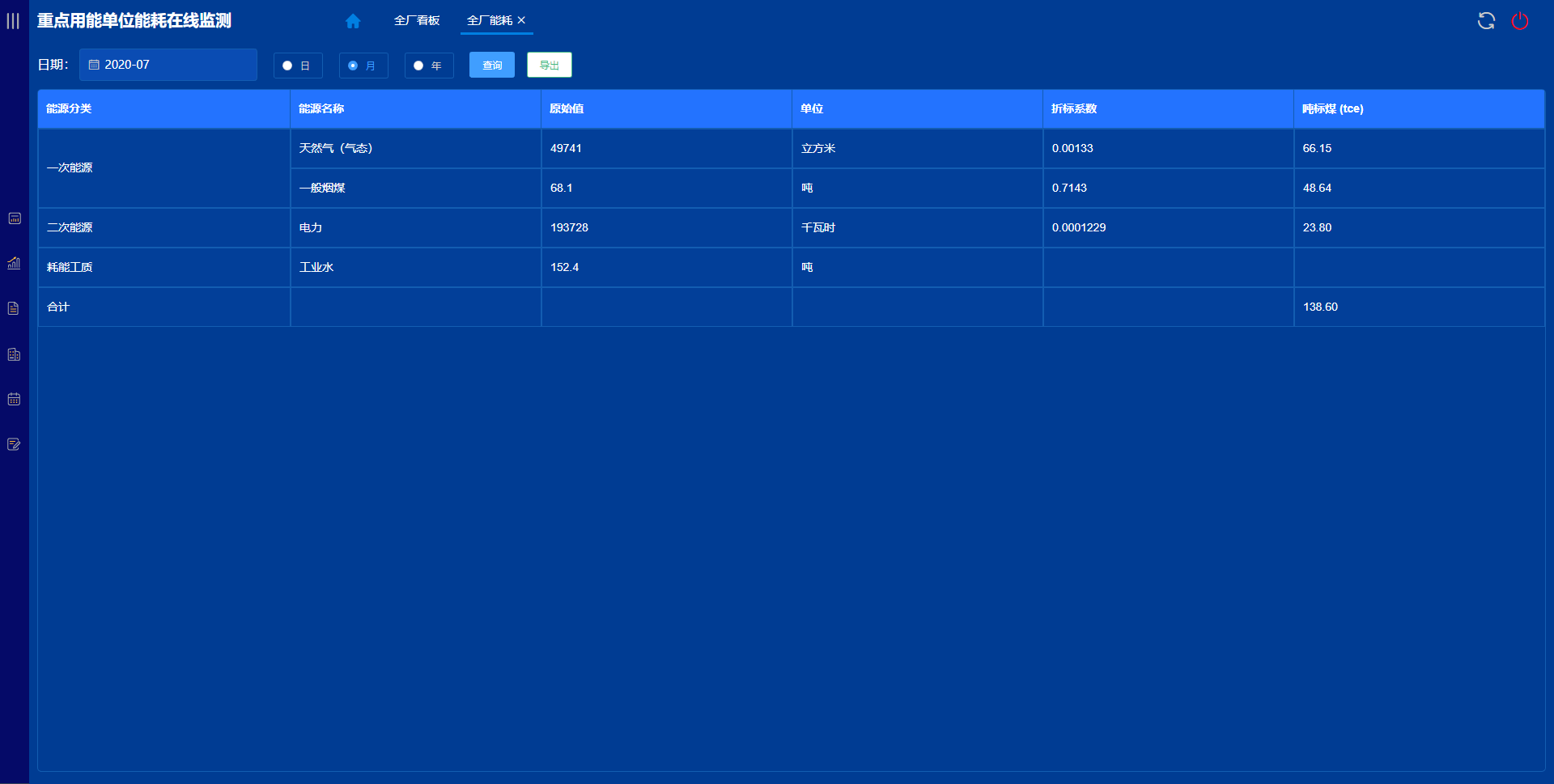Select the 日 radio option

click(298, 66)
